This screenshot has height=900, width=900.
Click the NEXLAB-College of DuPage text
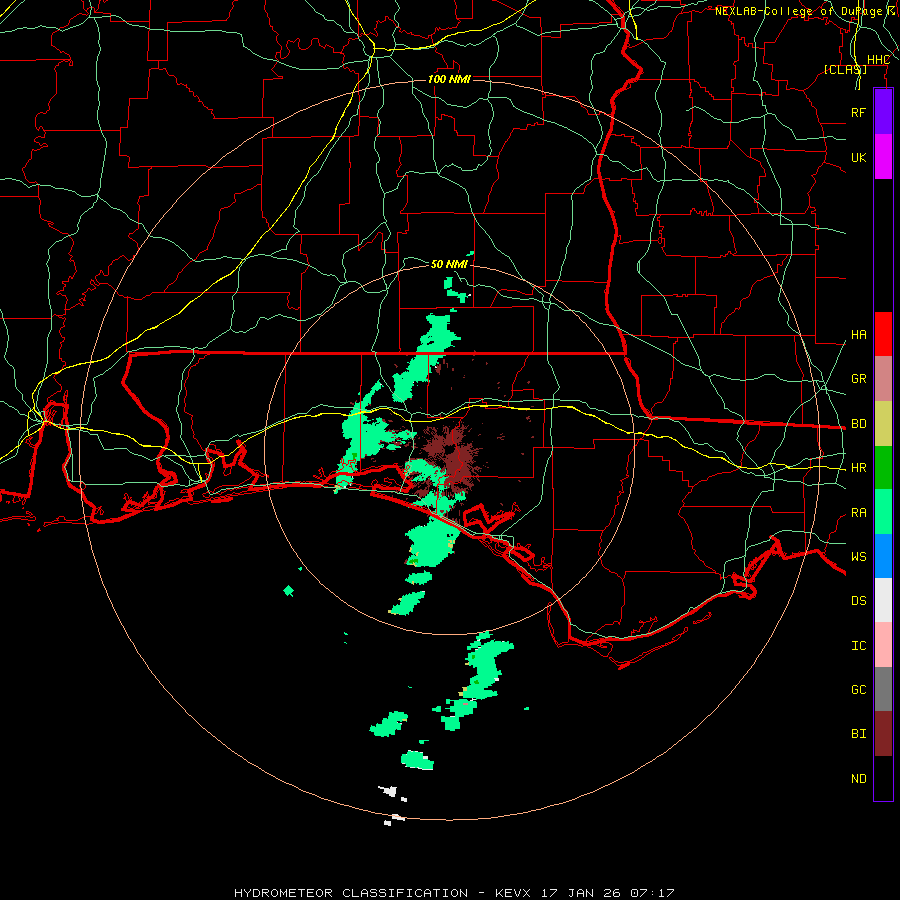[798, 11]
